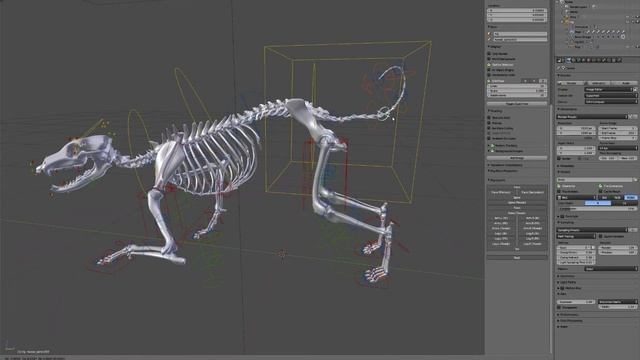Expand the Performance panel

pos(569,315)
